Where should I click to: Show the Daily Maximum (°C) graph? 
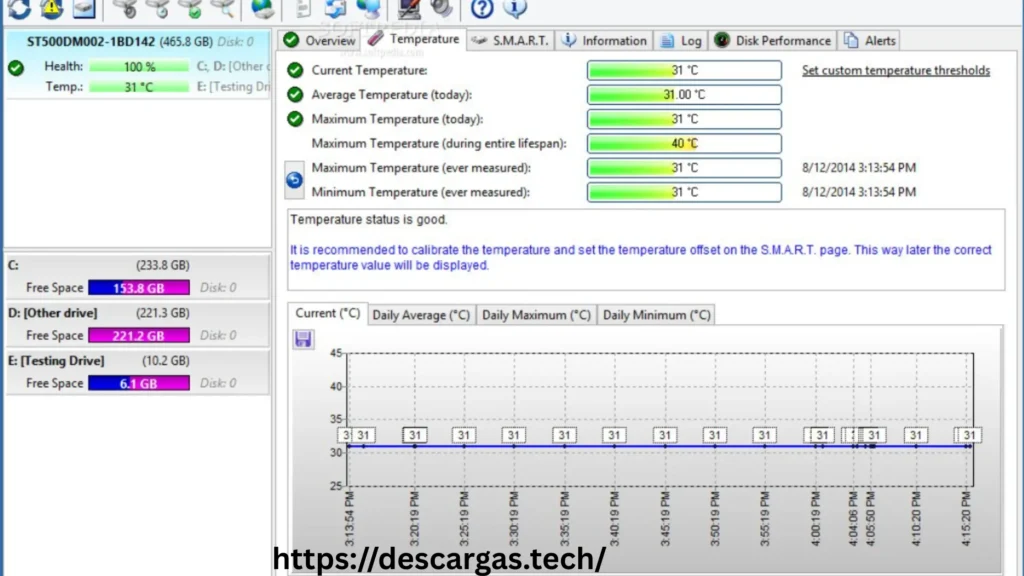point(536,315)
